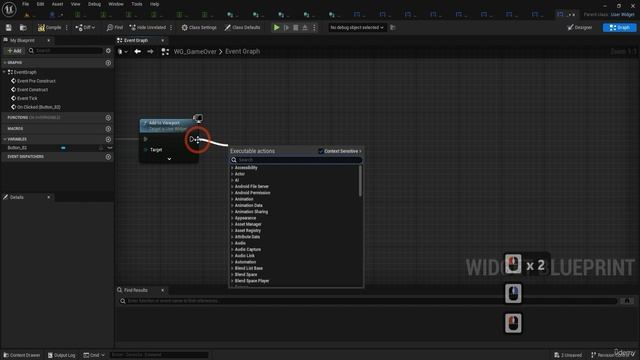Open the View menu
Screen dimensions: 640x360
[76, 4]
